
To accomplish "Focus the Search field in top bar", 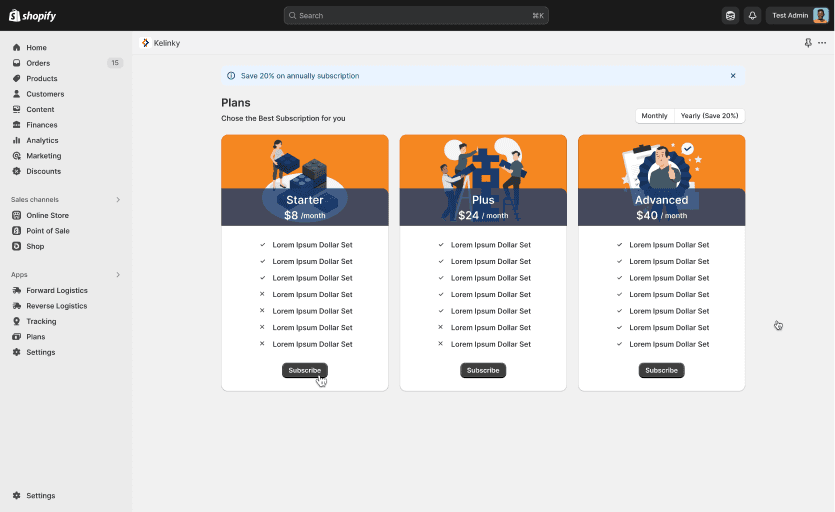I will point(415,15).
